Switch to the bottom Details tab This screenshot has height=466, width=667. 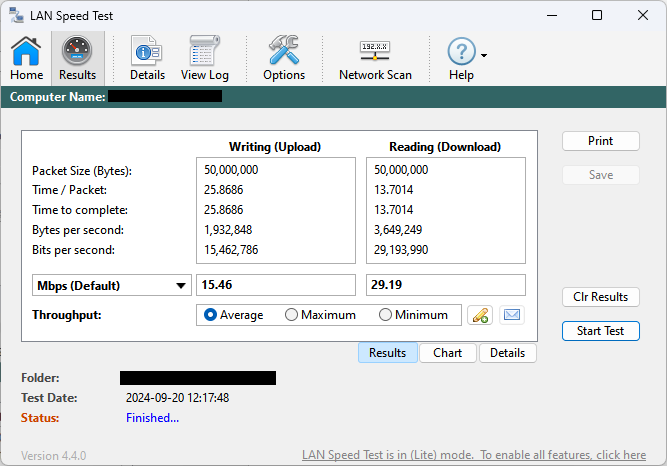pyautogui.click(x=507, y=353)
